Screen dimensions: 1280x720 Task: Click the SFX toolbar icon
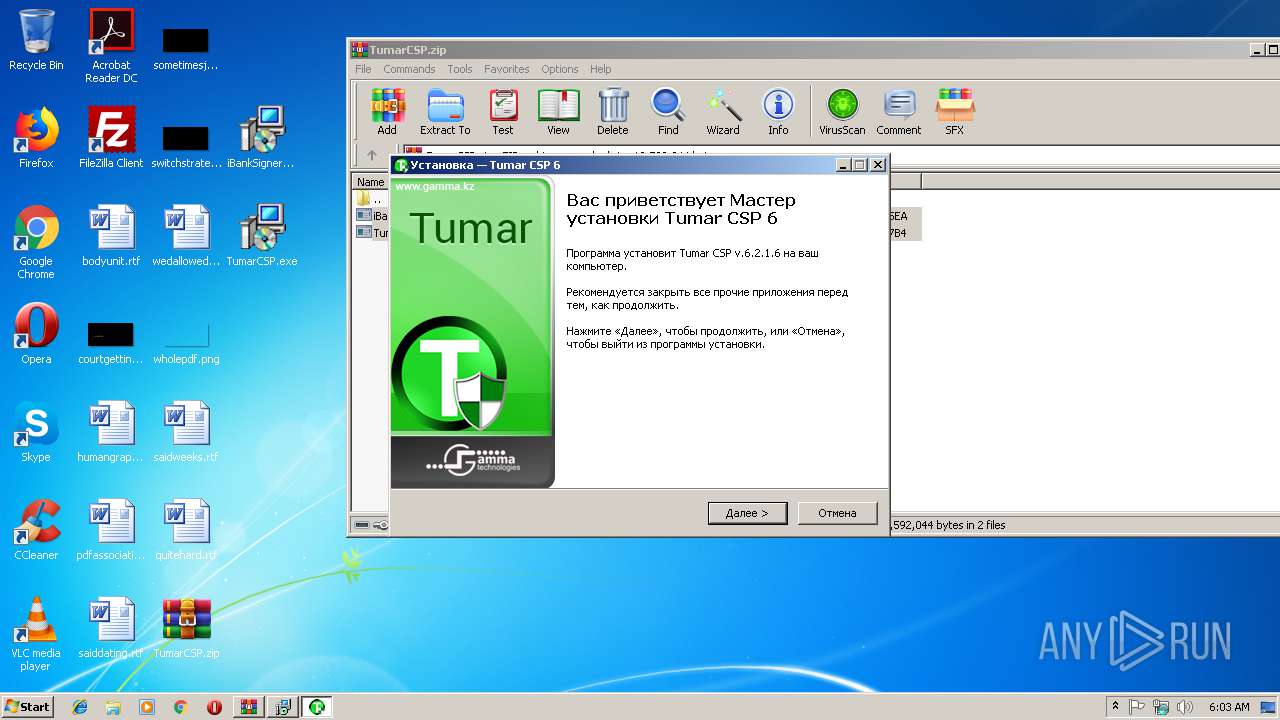(955, 112)
